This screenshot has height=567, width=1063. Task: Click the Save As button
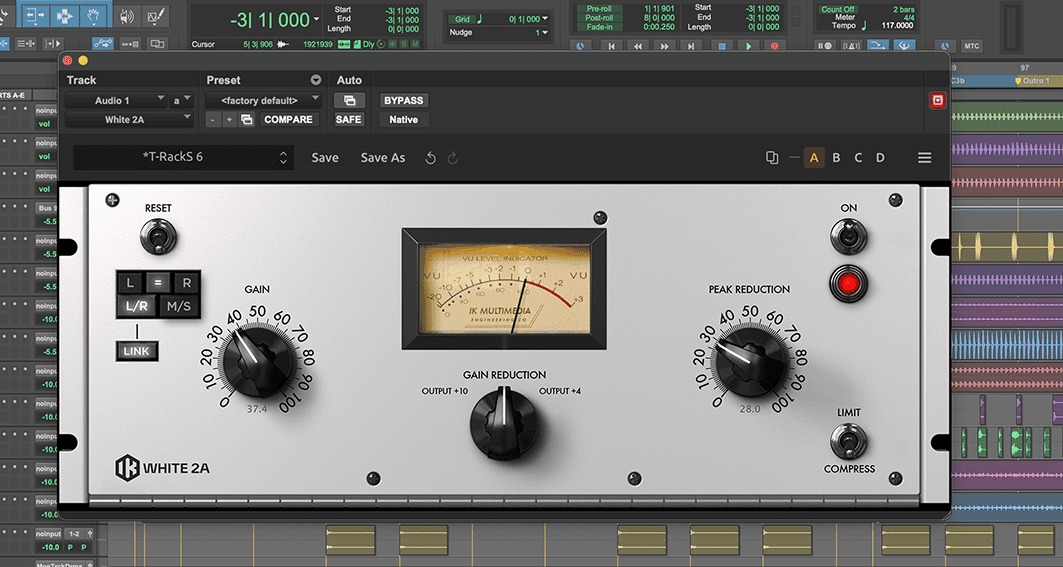(383, 158)
